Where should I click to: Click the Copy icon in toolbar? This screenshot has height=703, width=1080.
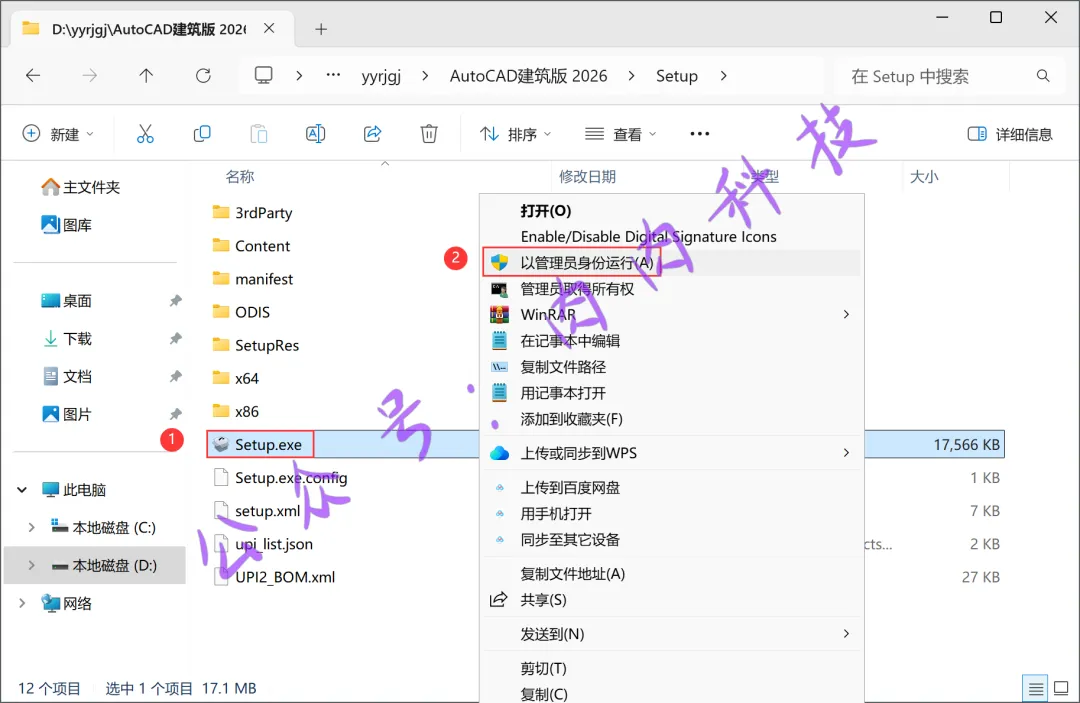pyautogui.click(x=202, y=134)
